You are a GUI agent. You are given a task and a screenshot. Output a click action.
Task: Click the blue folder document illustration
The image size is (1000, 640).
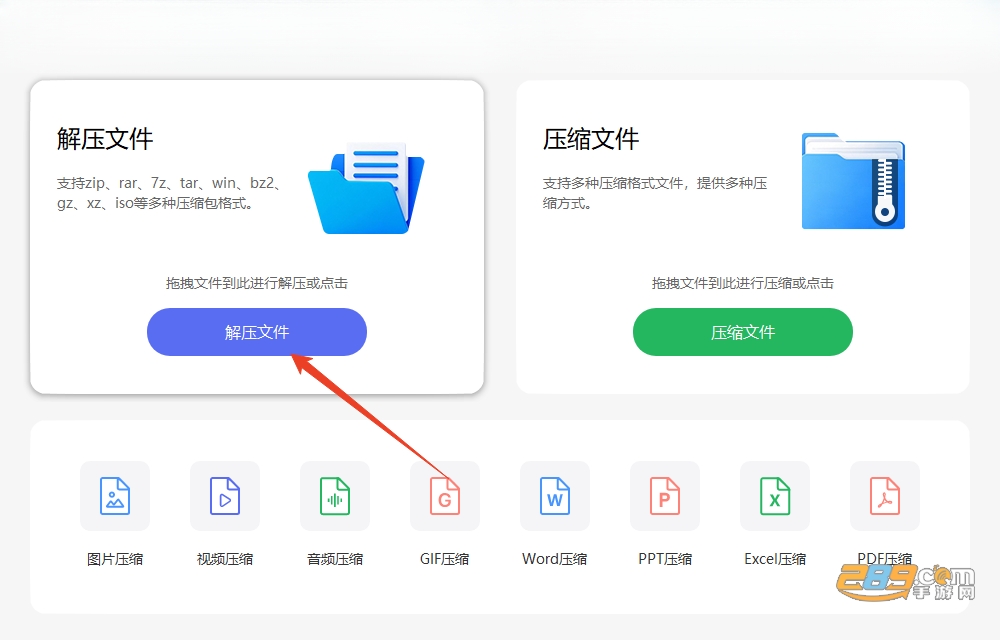[x=366, y=188]
